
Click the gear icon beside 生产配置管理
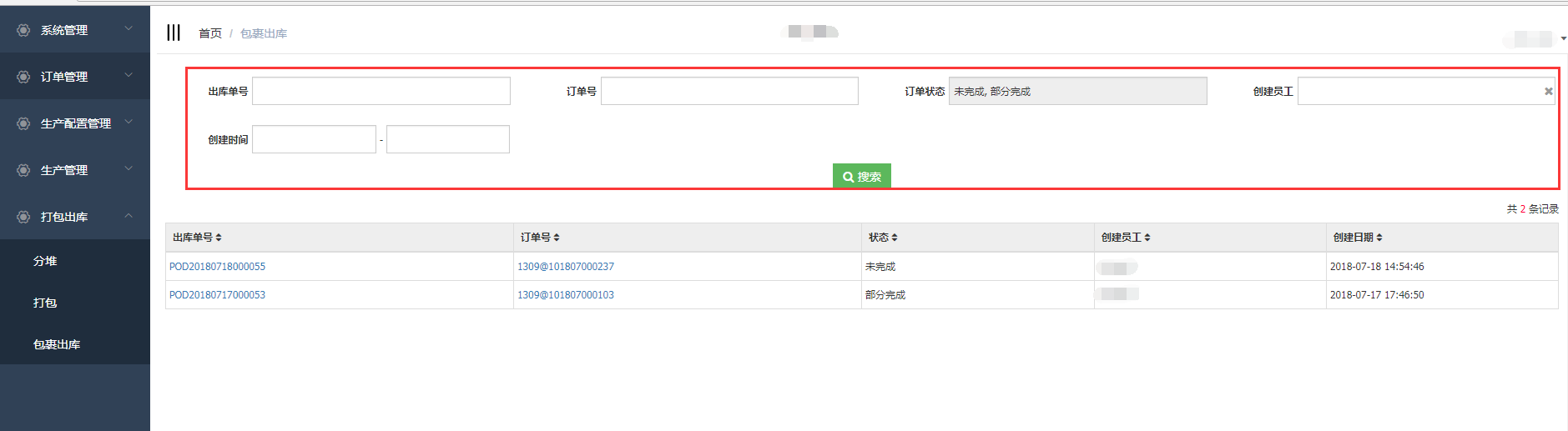[23, 123]
